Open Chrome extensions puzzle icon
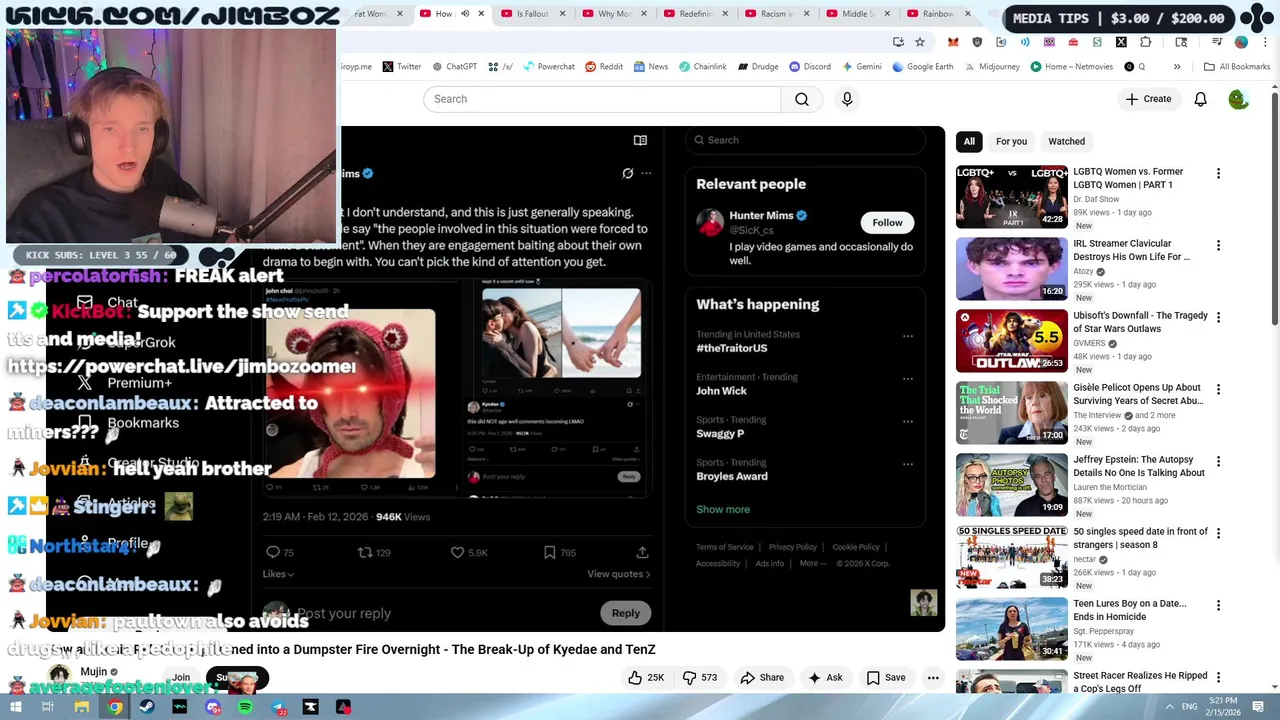Image resolution: width=1280 pixels, height=720 pixels. 1146,42
